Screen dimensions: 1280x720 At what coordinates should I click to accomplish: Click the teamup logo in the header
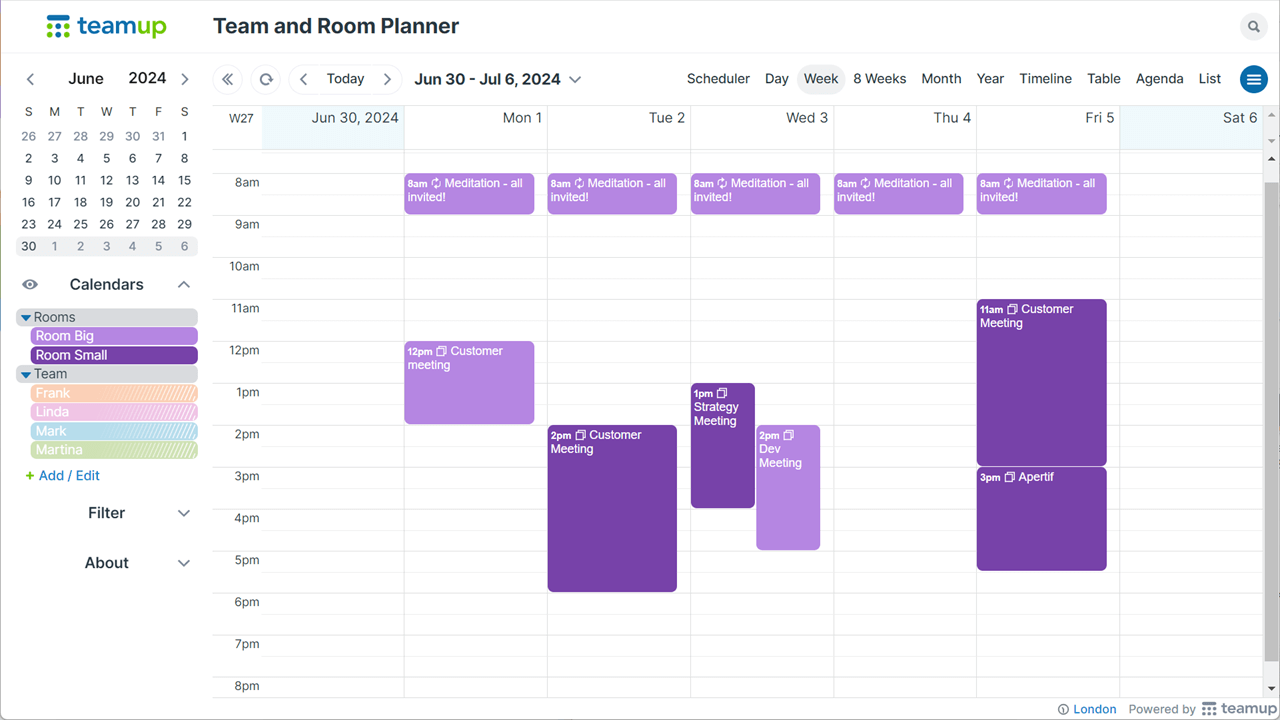106,26
